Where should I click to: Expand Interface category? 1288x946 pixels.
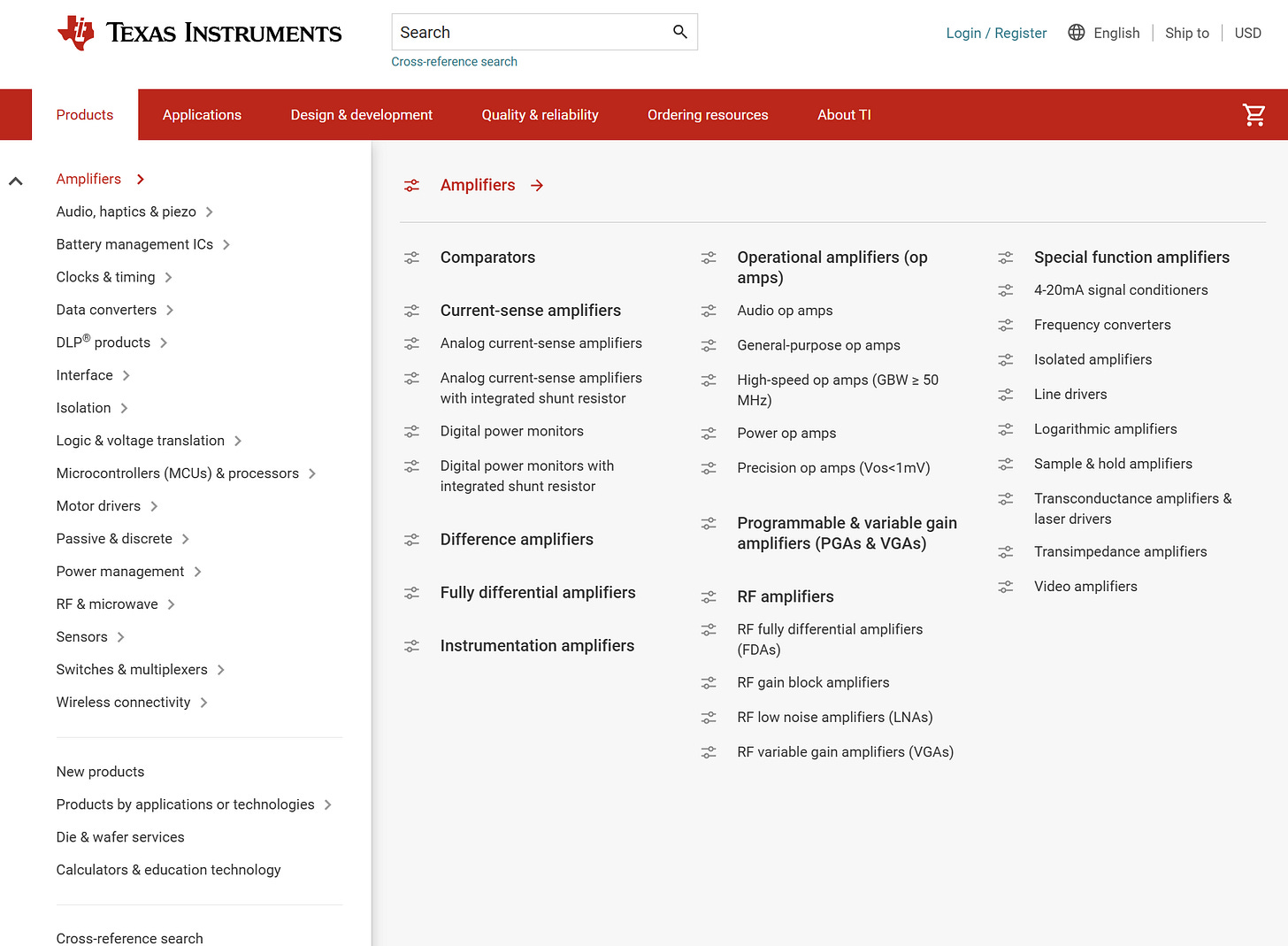coord(126,375)
